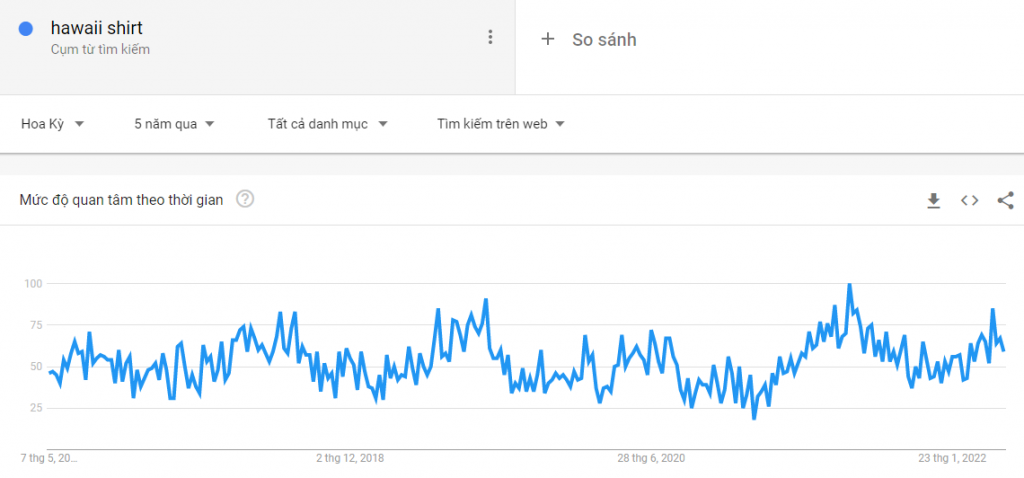Click the 2 thg 12, 2018 axis label
The height and width of the screenshot is (478, 1024).
point(350,458)
